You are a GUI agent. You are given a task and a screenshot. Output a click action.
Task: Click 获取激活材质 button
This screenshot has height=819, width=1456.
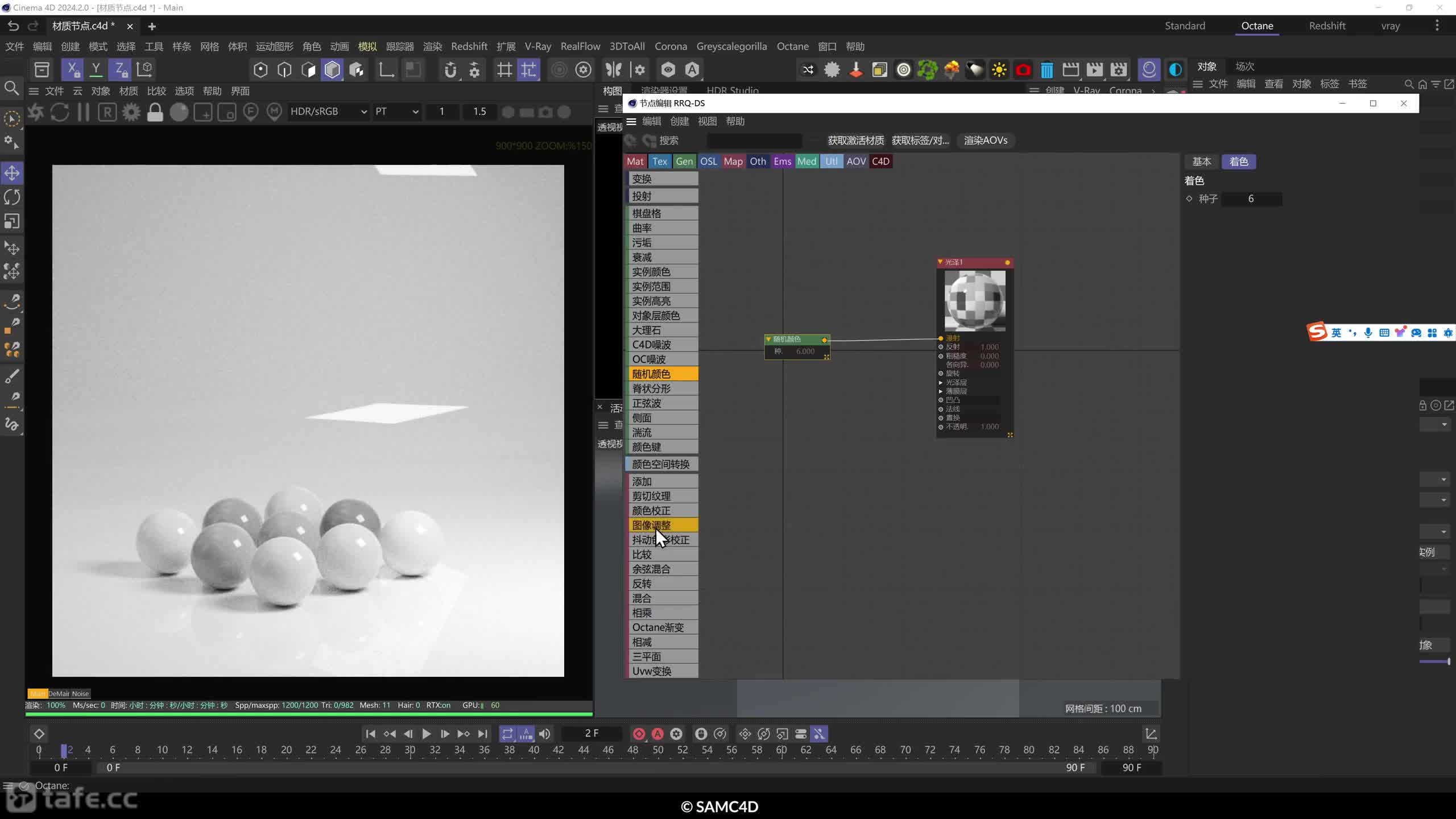(856, 140)
